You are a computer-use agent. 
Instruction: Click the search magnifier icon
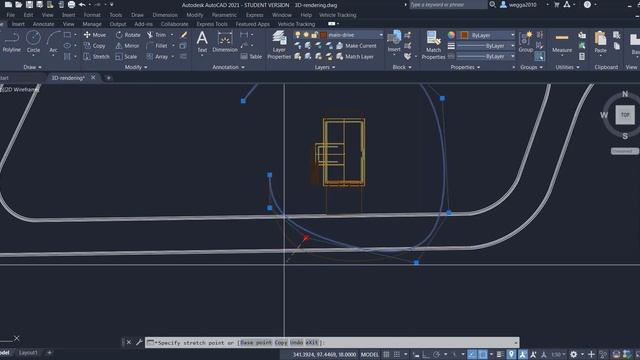coord(493,4)
